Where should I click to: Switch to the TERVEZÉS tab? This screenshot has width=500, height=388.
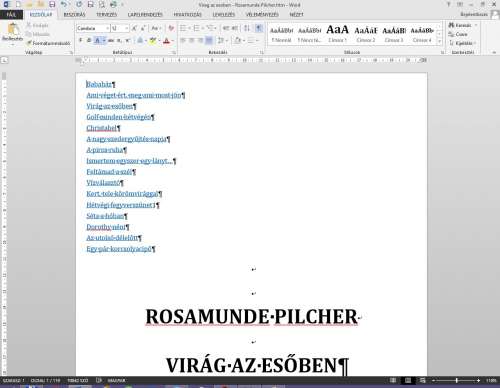107,15
